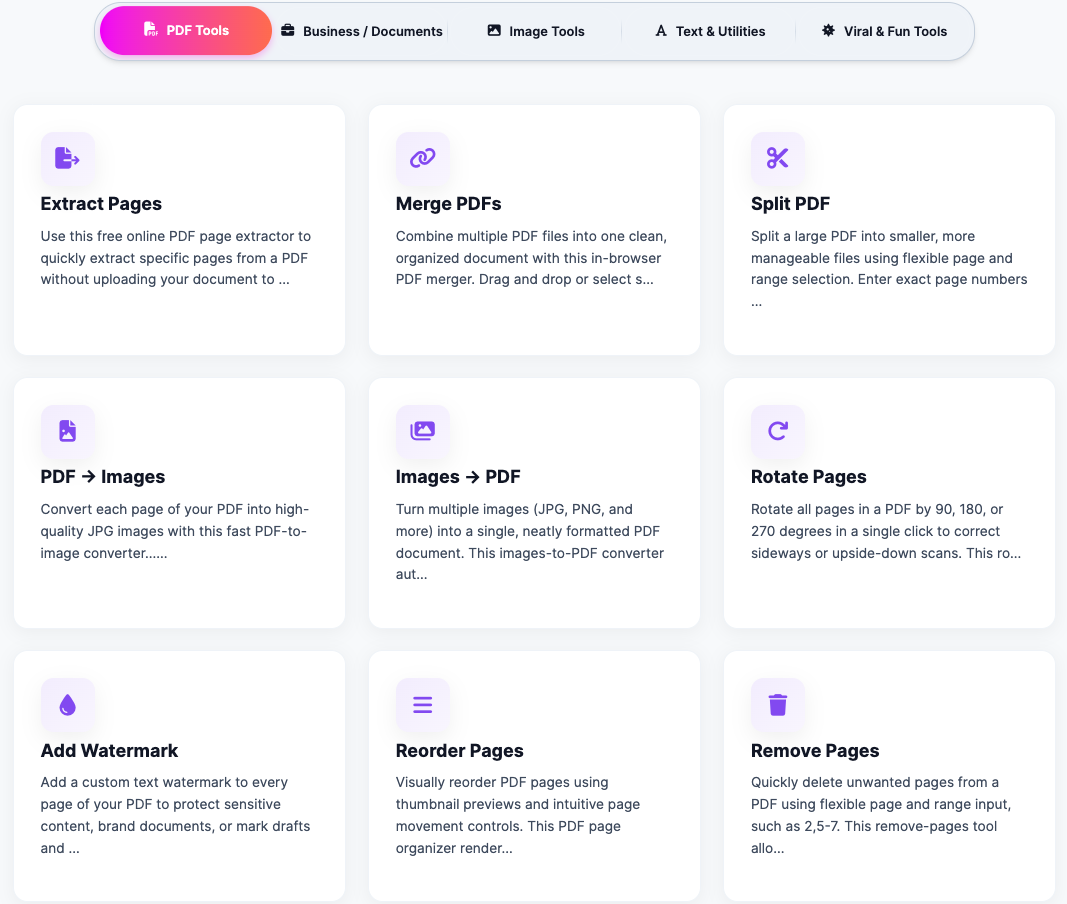Click the Remove Pages trash icon

tap(778, 704)
